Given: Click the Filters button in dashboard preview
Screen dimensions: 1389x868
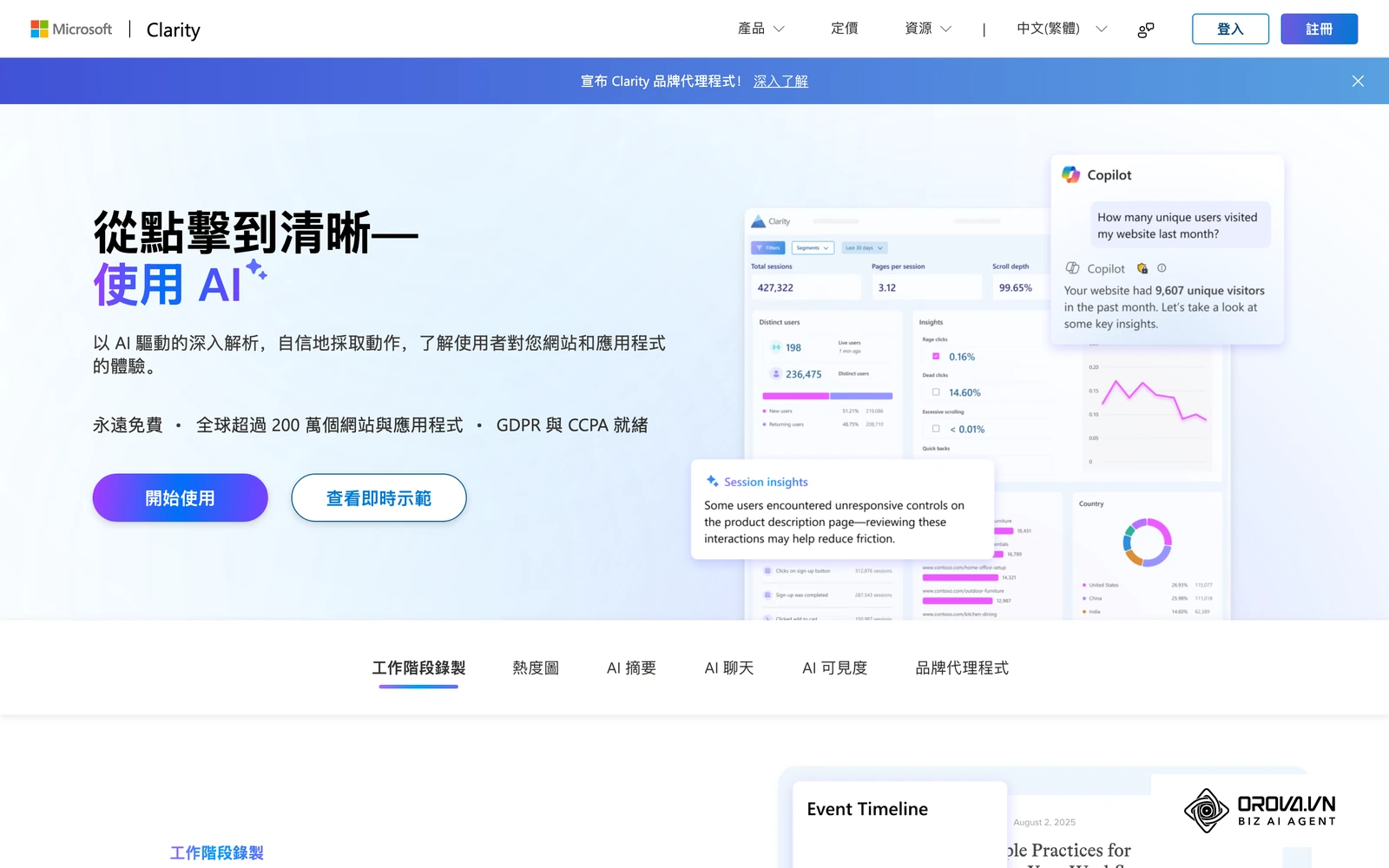Looking at the screenshot, I should 768,247.
